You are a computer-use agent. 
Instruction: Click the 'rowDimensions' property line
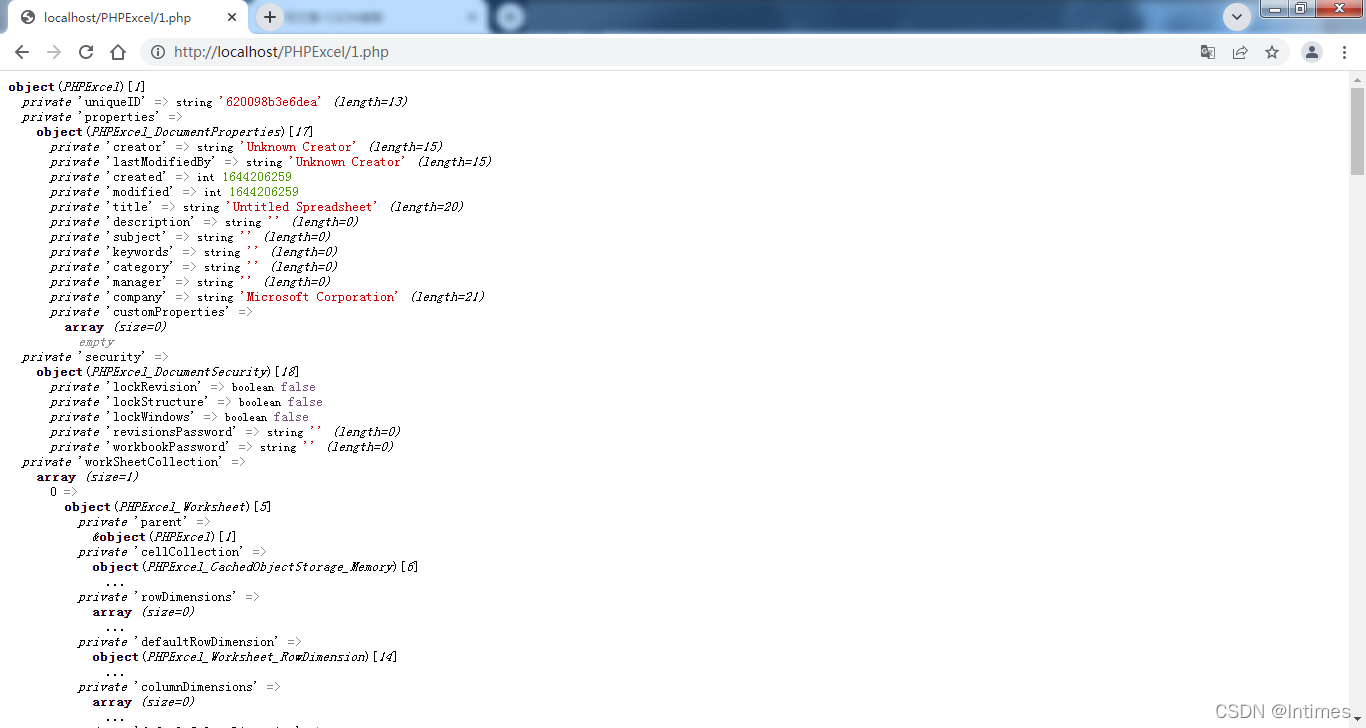[169, 597]
